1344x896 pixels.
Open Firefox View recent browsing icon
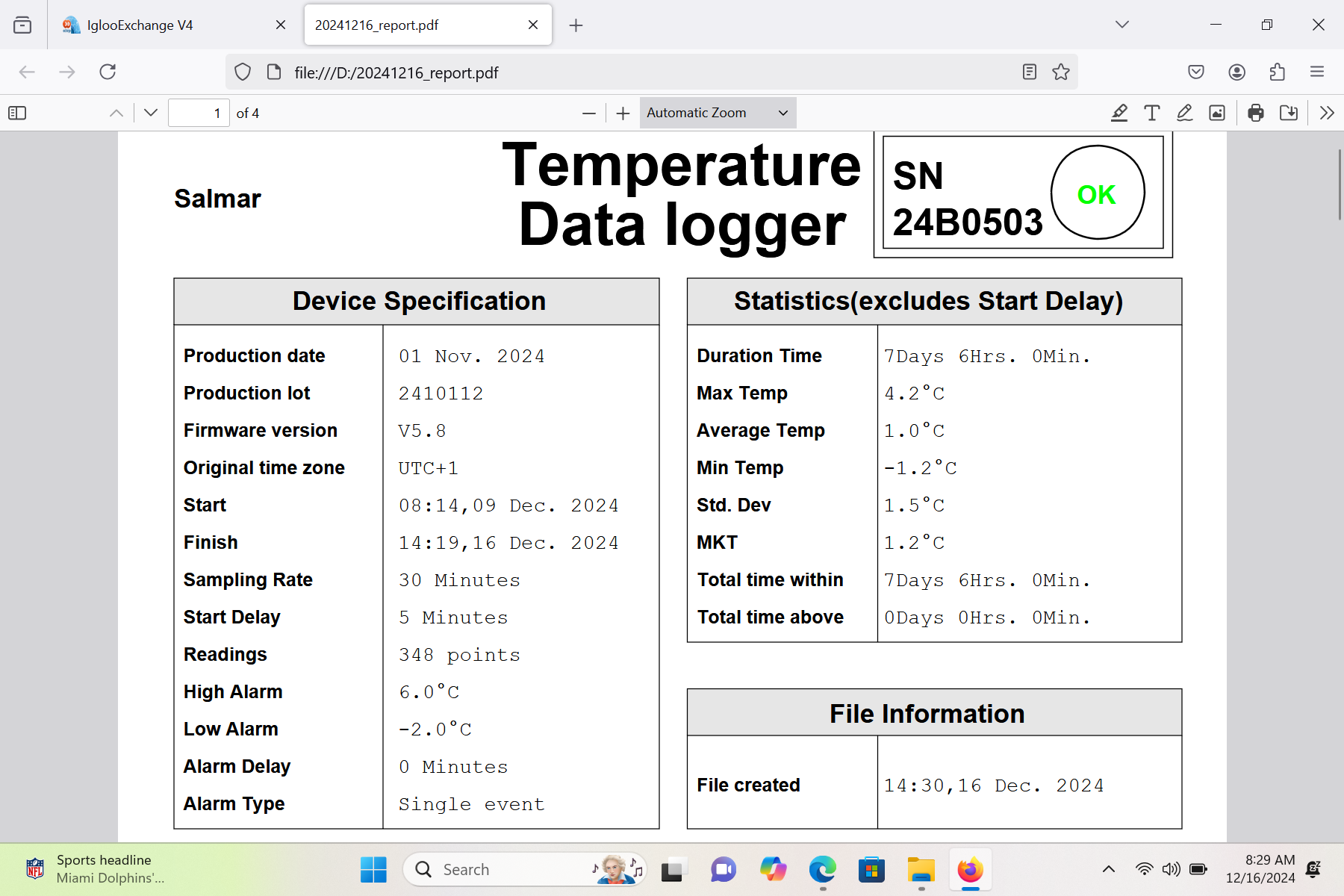coord(22,25)
